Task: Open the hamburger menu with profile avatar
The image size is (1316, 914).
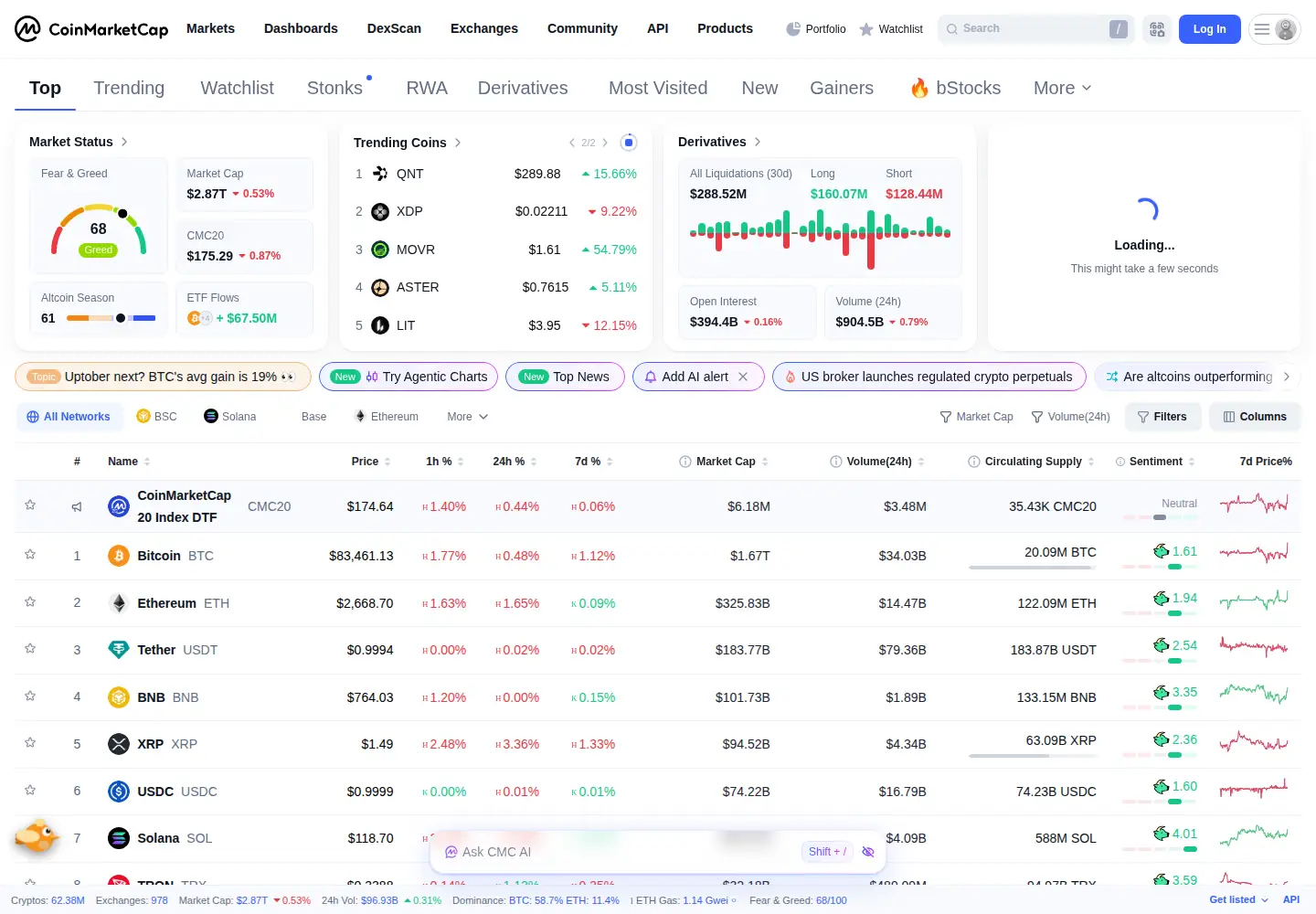Action: point(1275,29)
